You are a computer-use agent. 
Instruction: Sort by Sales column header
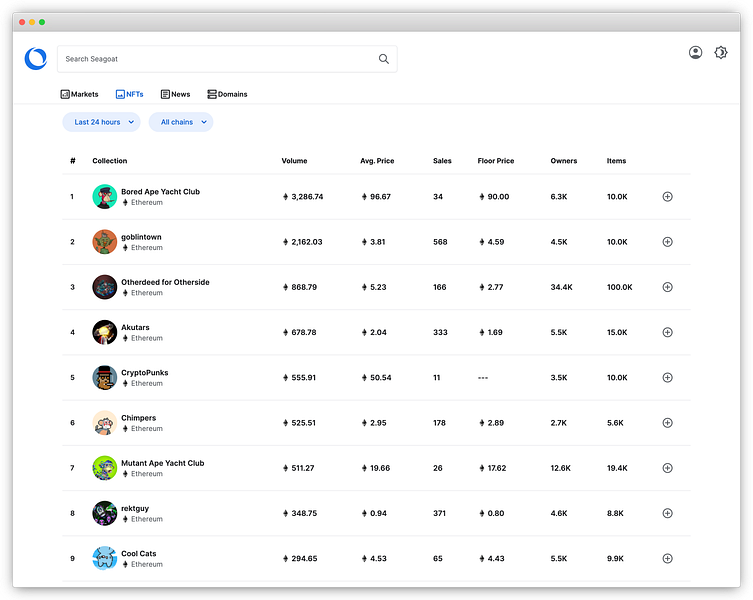tap(442, 161)
